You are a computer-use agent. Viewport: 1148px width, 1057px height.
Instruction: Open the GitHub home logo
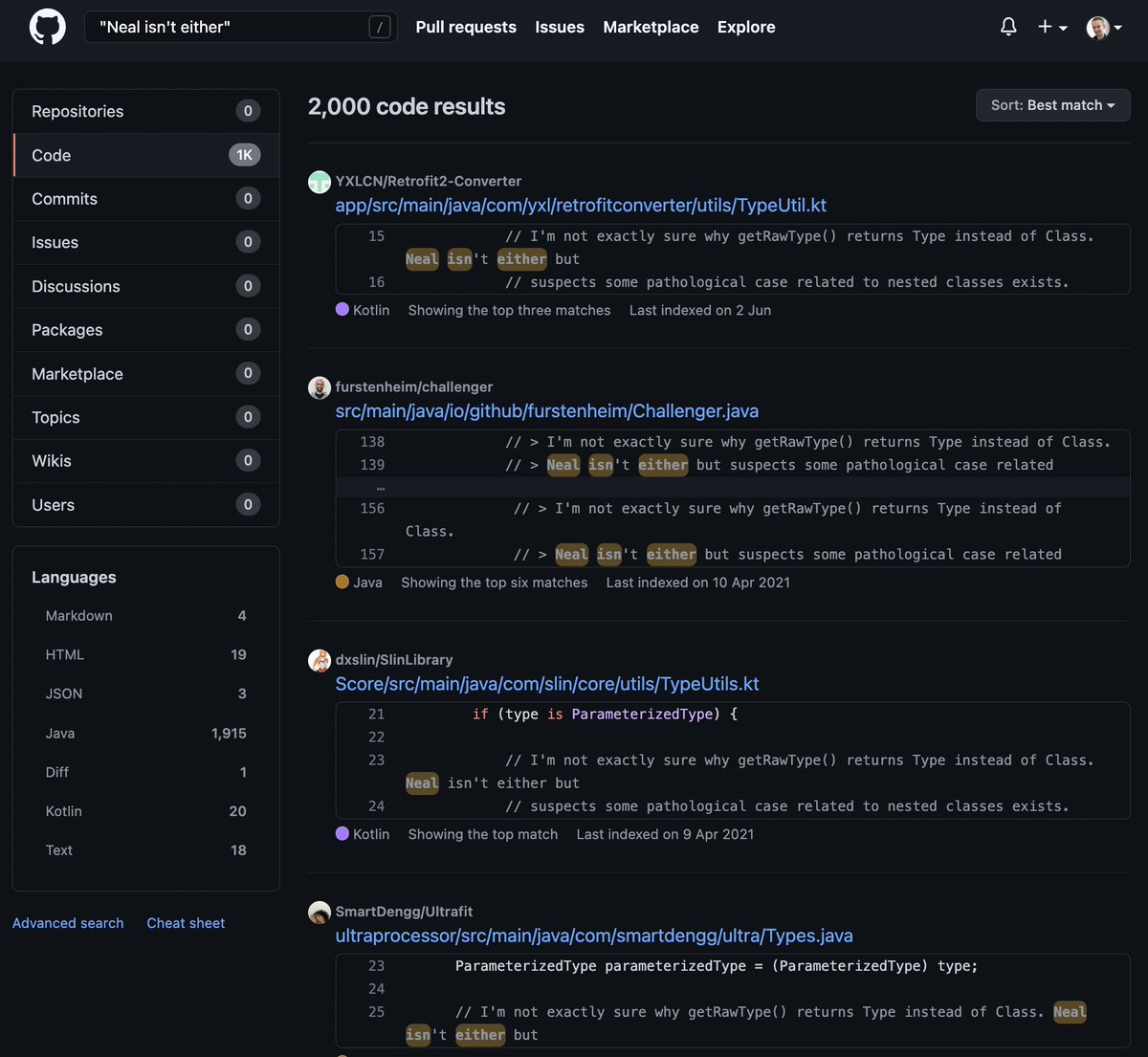click(x=48, y=27)
